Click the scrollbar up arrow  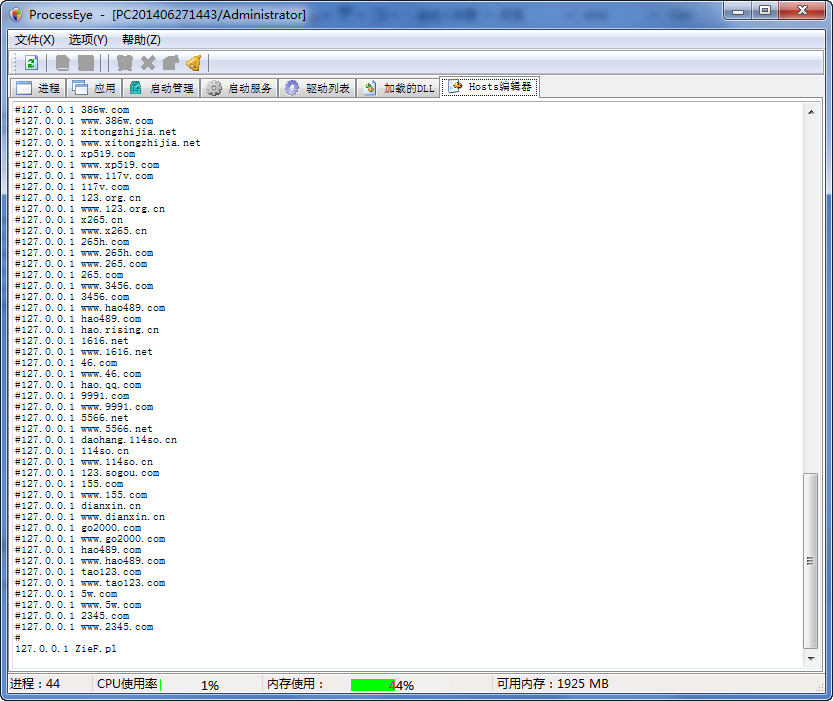(811, 112)
